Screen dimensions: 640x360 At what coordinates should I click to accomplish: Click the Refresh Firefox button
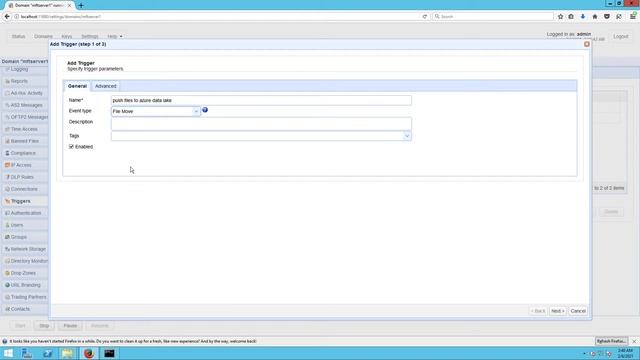[x=611, y=341]
